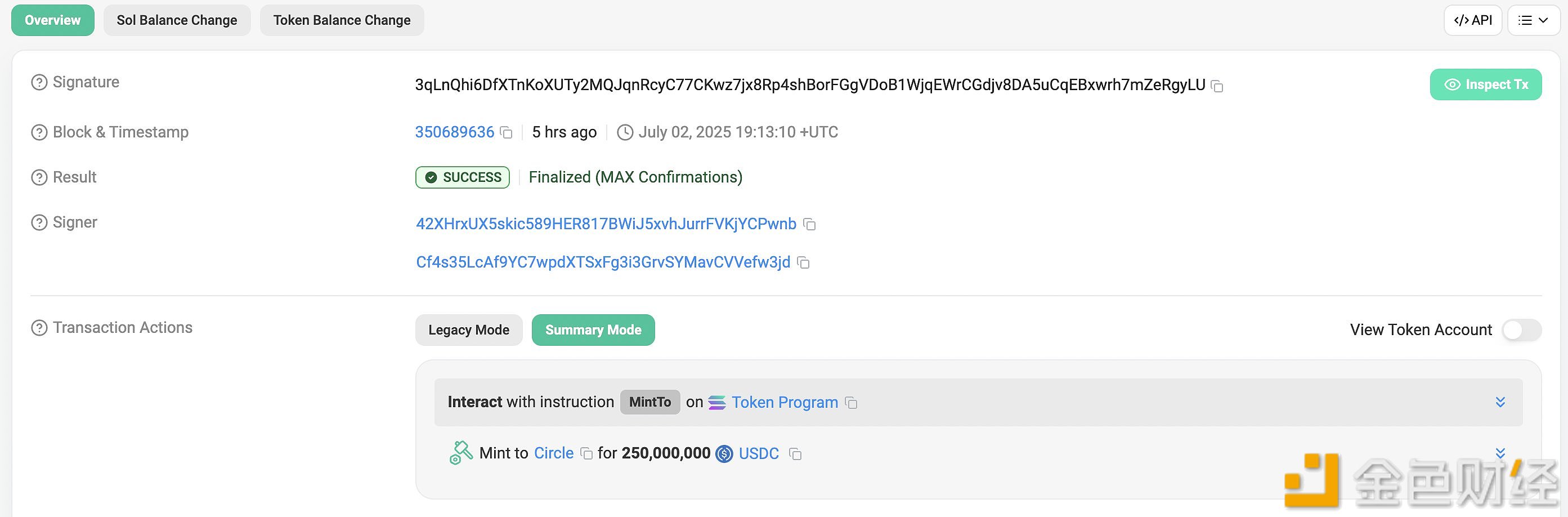Open the USDC token link

tap(759, 454)
